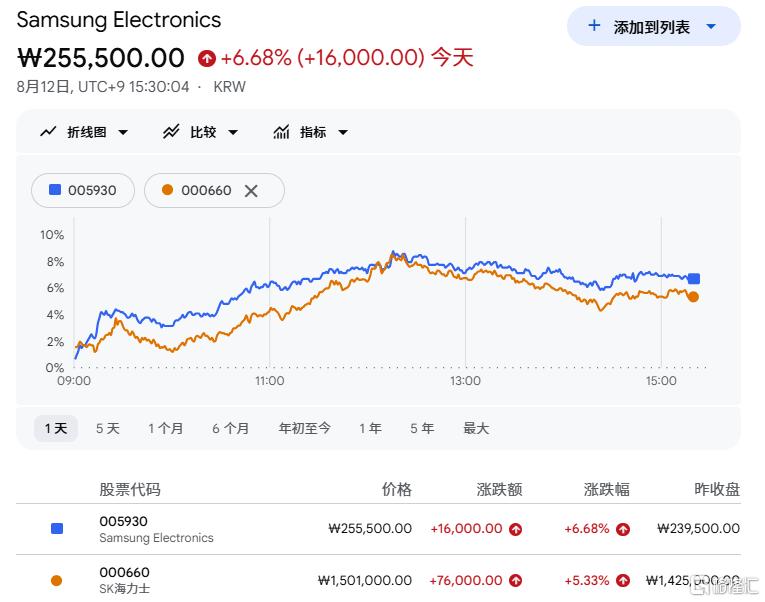Image resolution: width=765 pixels, height=602 pixels.
Task: Click Samsung Electronics name in table row
Action: (156, 538)
